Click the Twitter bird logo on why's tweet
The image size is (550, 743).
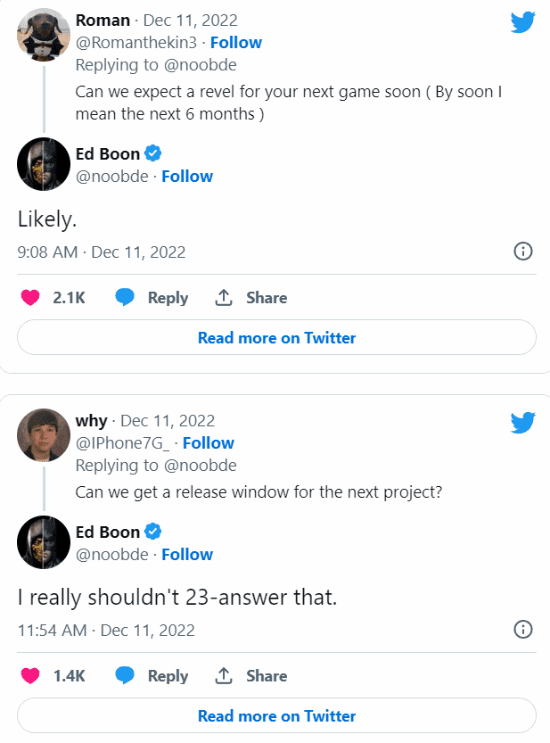[523, 422]
